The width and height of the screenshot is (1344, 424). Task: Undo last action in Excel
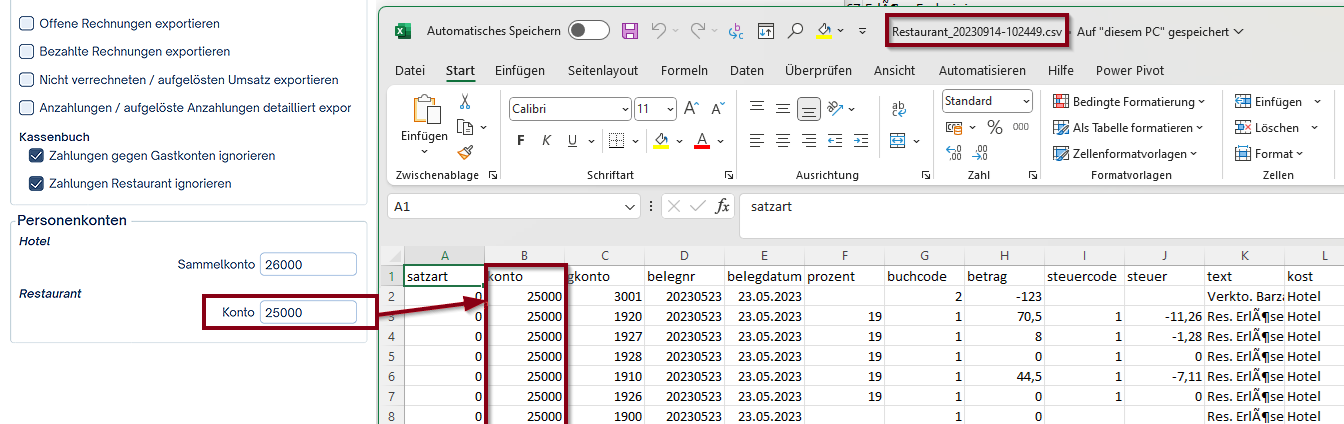click(659, 31)
